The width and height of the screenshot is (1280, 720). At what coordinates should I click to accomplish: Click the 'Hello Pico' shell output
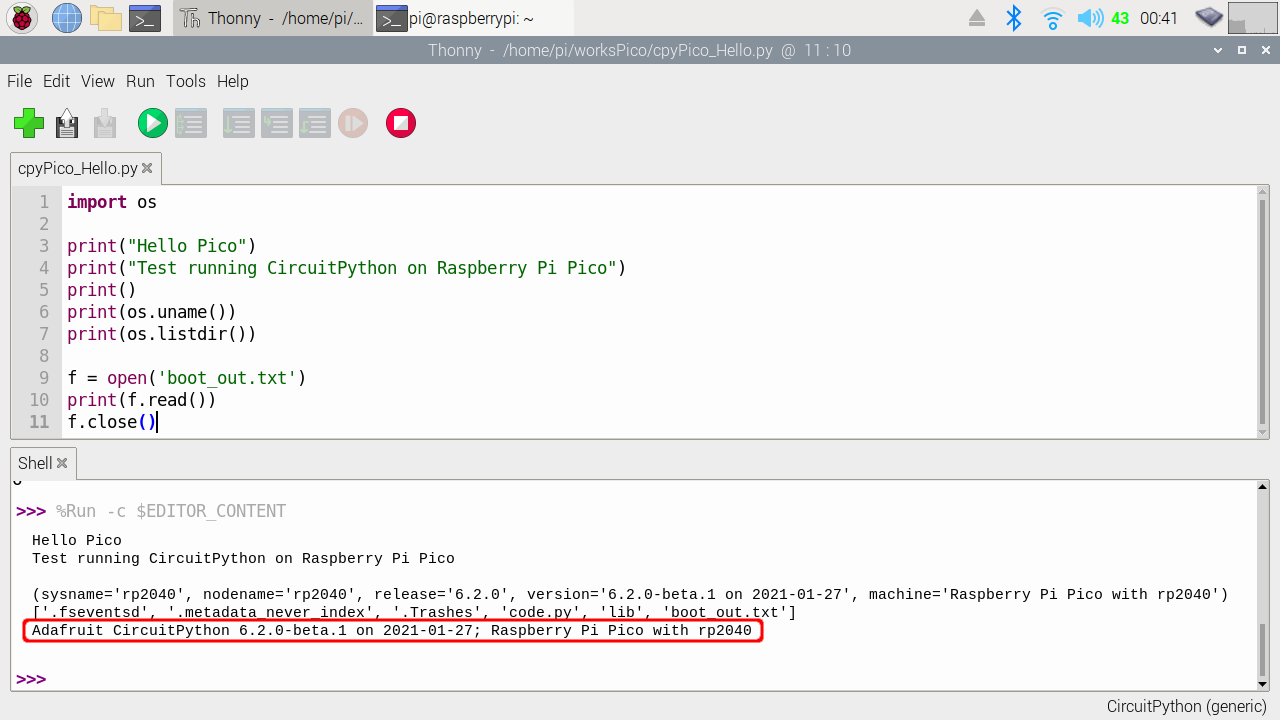[77, 540]
